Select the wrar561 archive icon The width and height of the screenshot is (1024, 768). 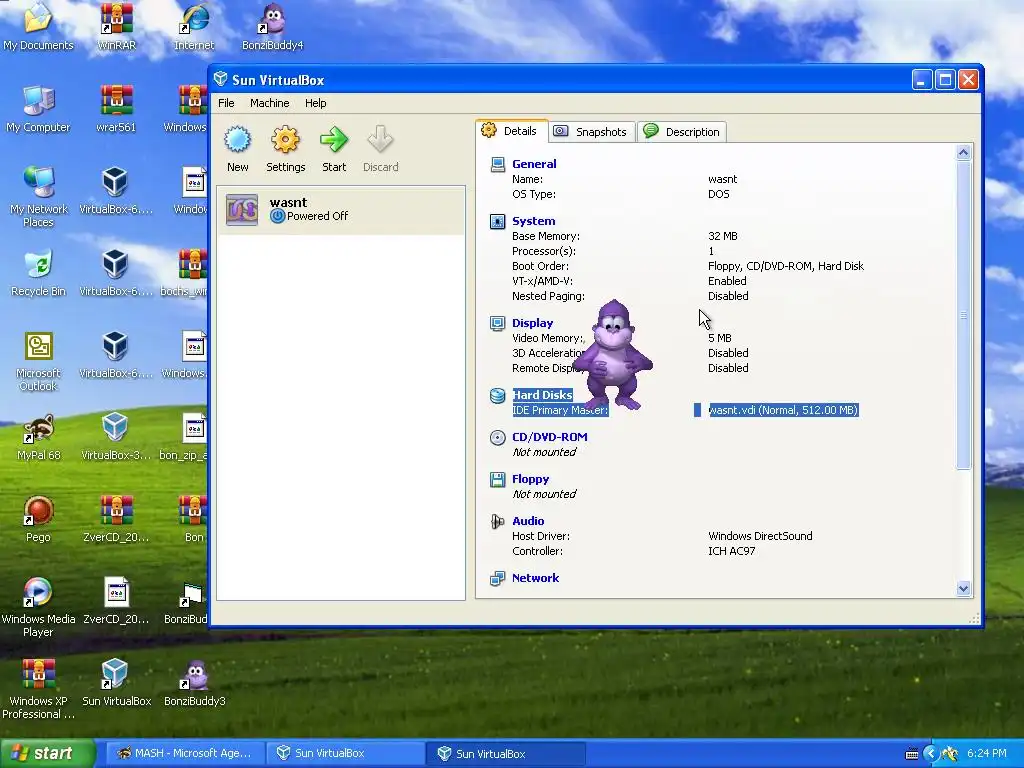click(x=116, y=108)
